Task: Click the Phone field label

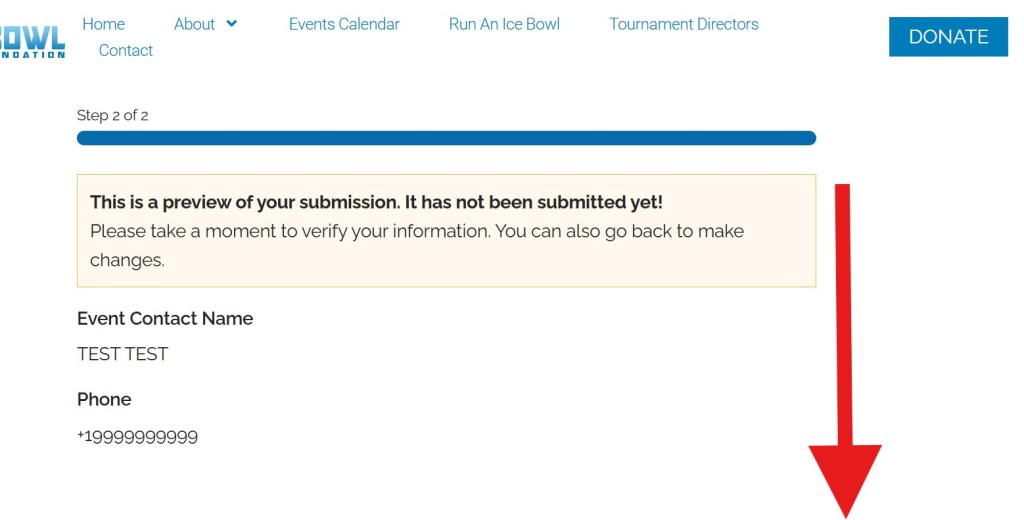Action: point(104,399)
